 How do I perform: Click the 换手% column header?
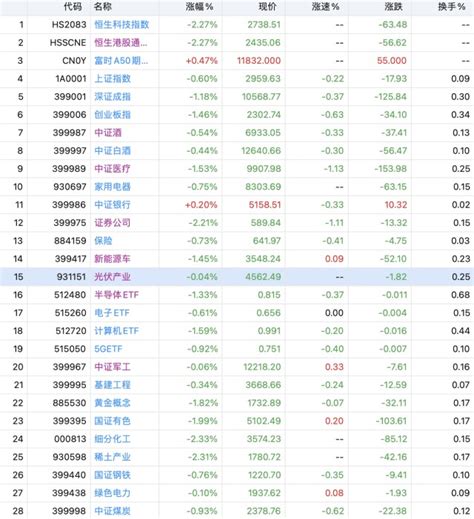click(451, 7)
